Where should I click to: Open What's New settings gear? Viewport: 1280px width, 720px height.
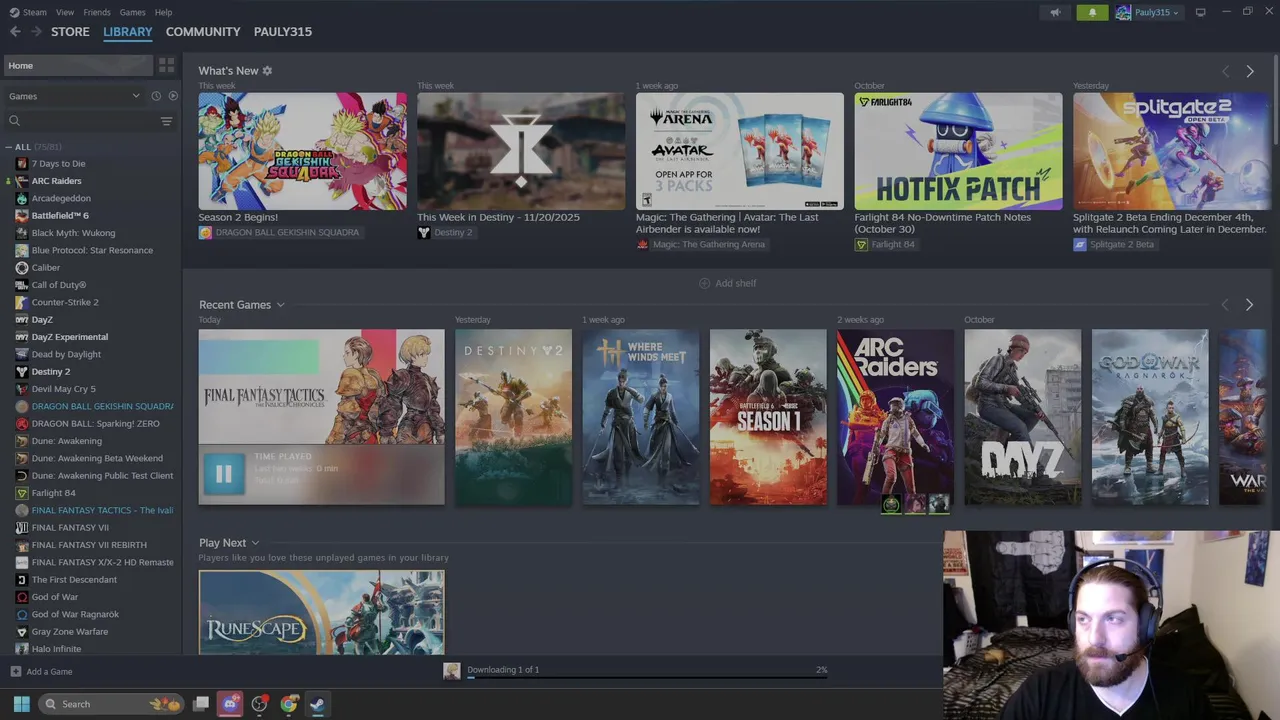point(267,71)
